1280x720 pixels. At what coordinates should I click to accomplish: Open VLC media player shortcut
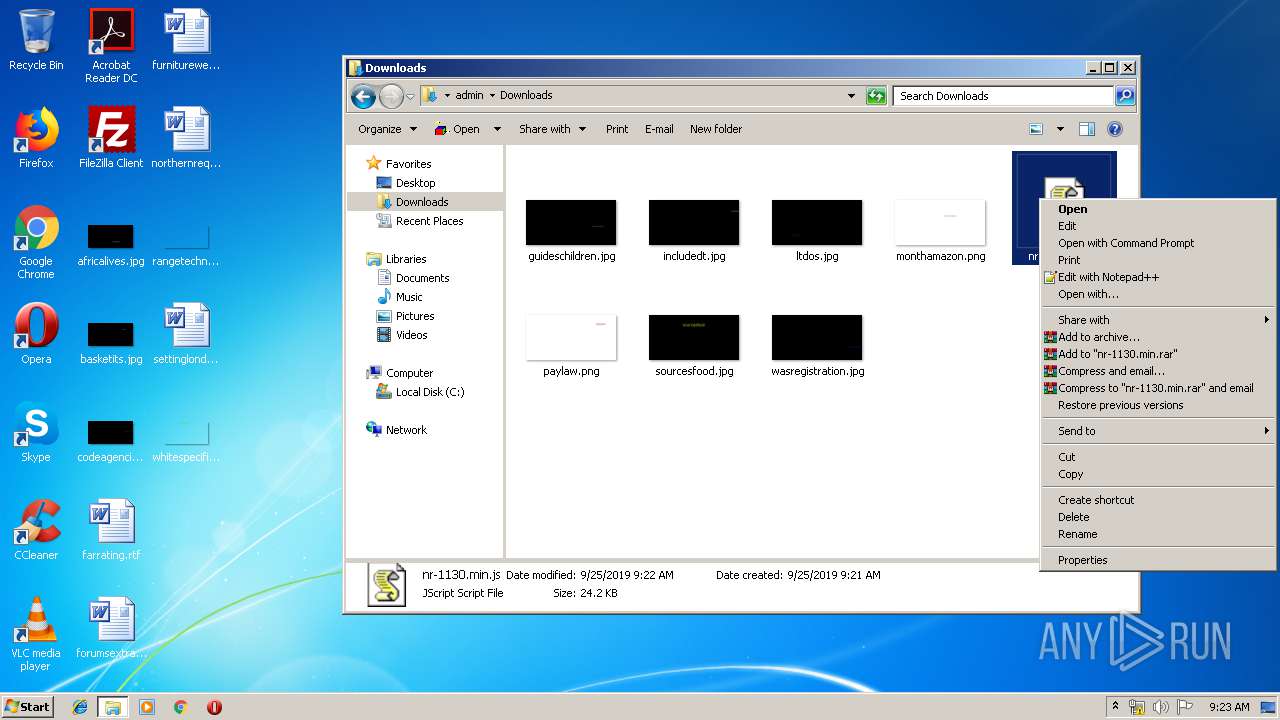tap(36, 635)
